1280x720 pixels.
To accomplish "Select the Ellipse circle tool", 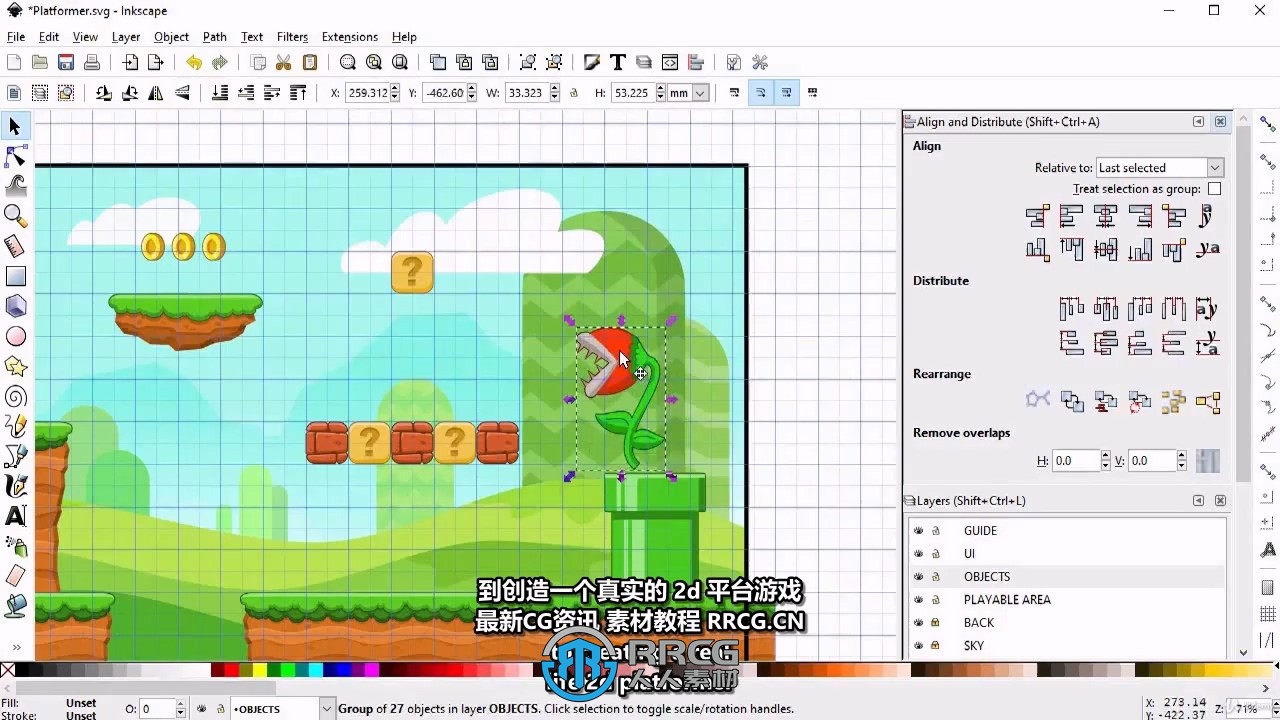I will click(x=15, y=337).
